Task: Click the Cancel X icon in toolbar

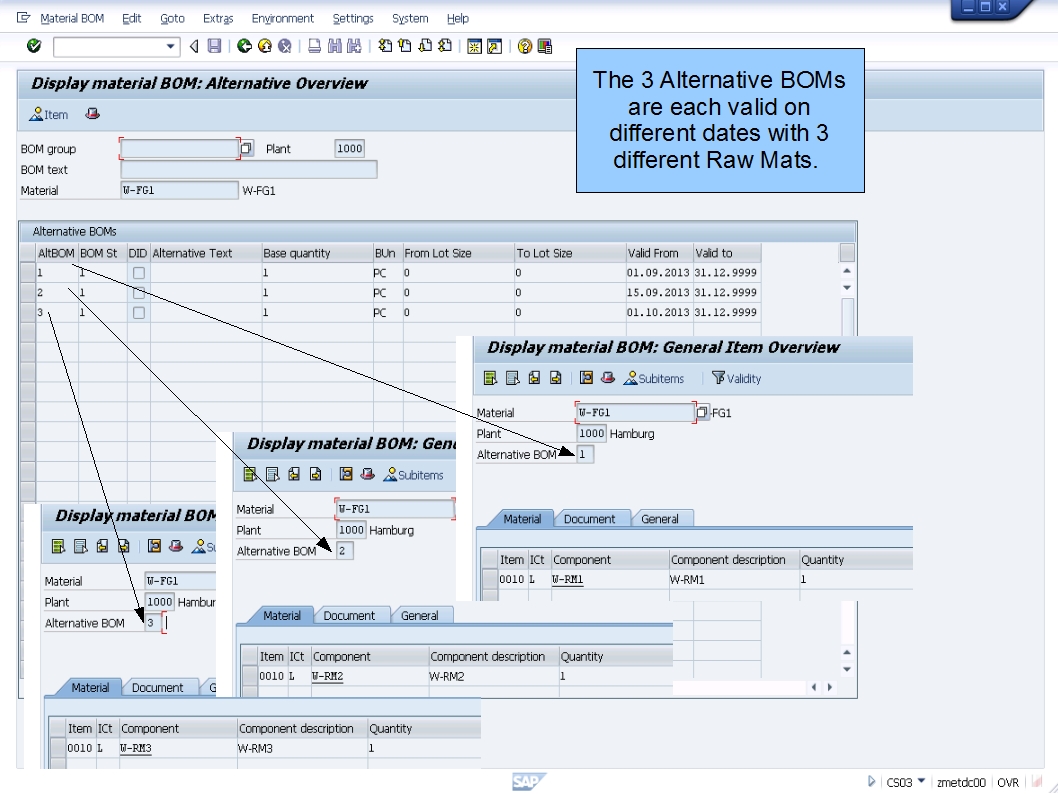Action: coord(285,46)
